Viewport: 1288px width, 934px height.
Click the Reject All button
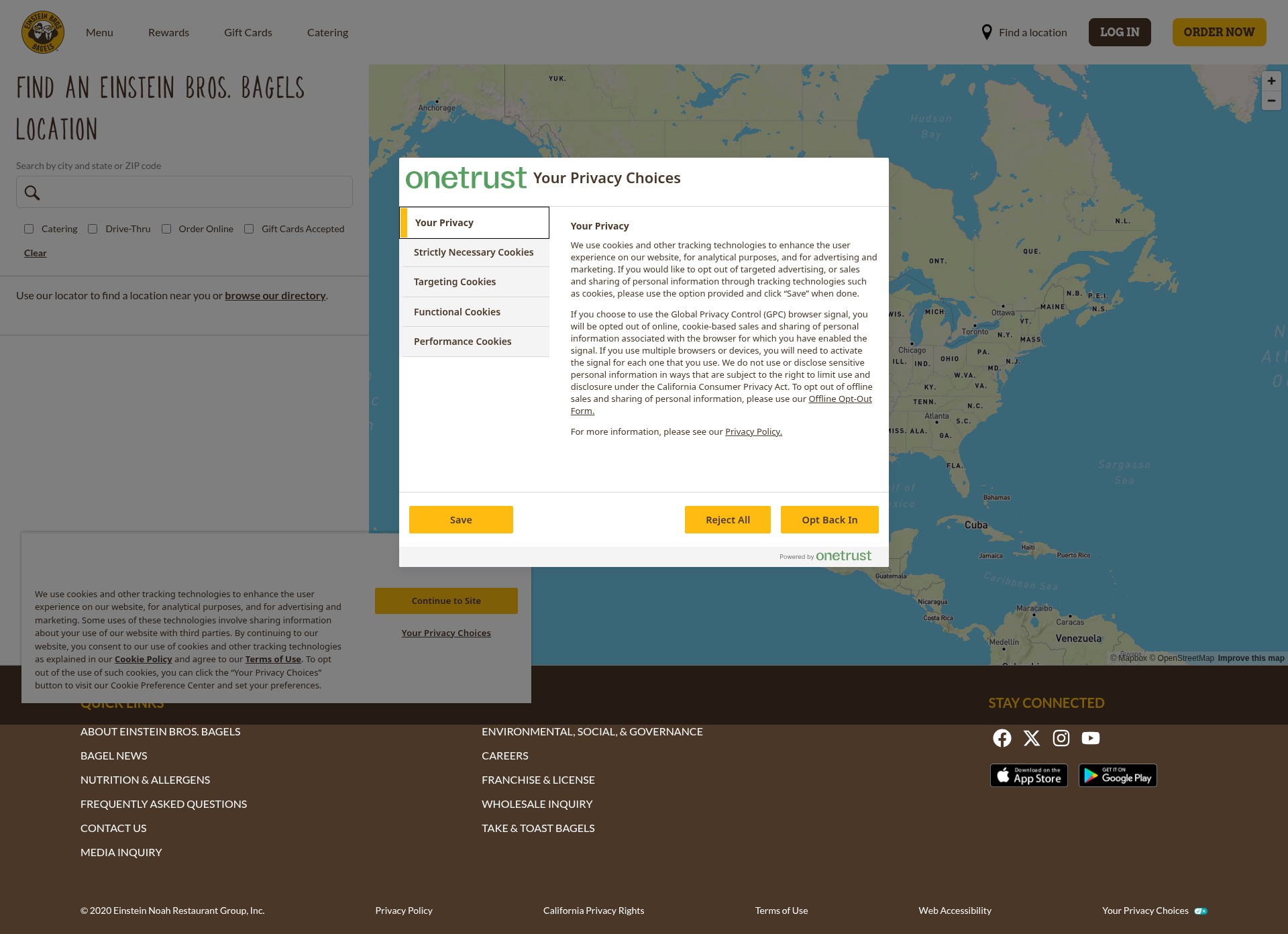[x=728, y=520]
